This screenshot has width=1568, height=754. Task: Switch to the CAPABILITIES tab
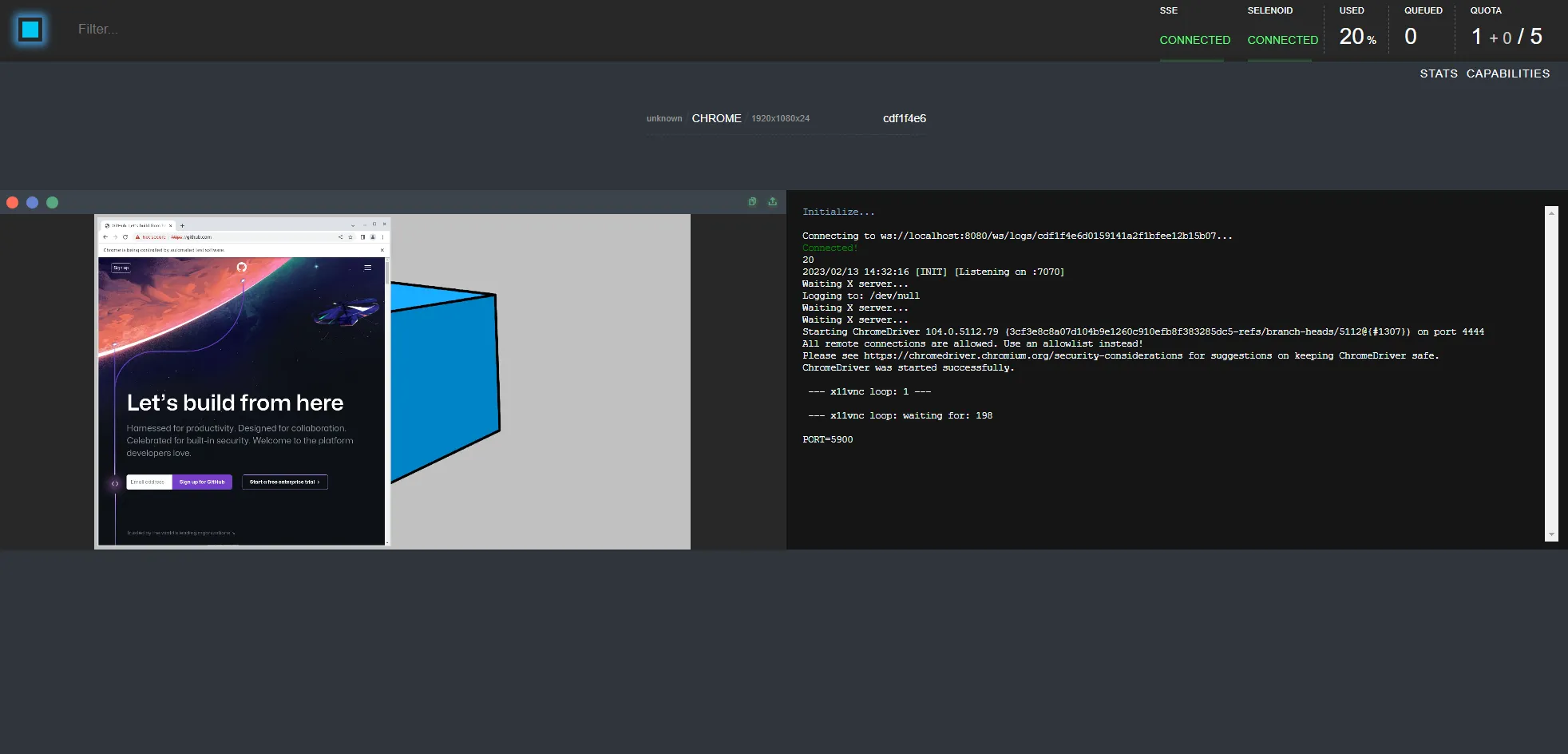(1507, 73)
